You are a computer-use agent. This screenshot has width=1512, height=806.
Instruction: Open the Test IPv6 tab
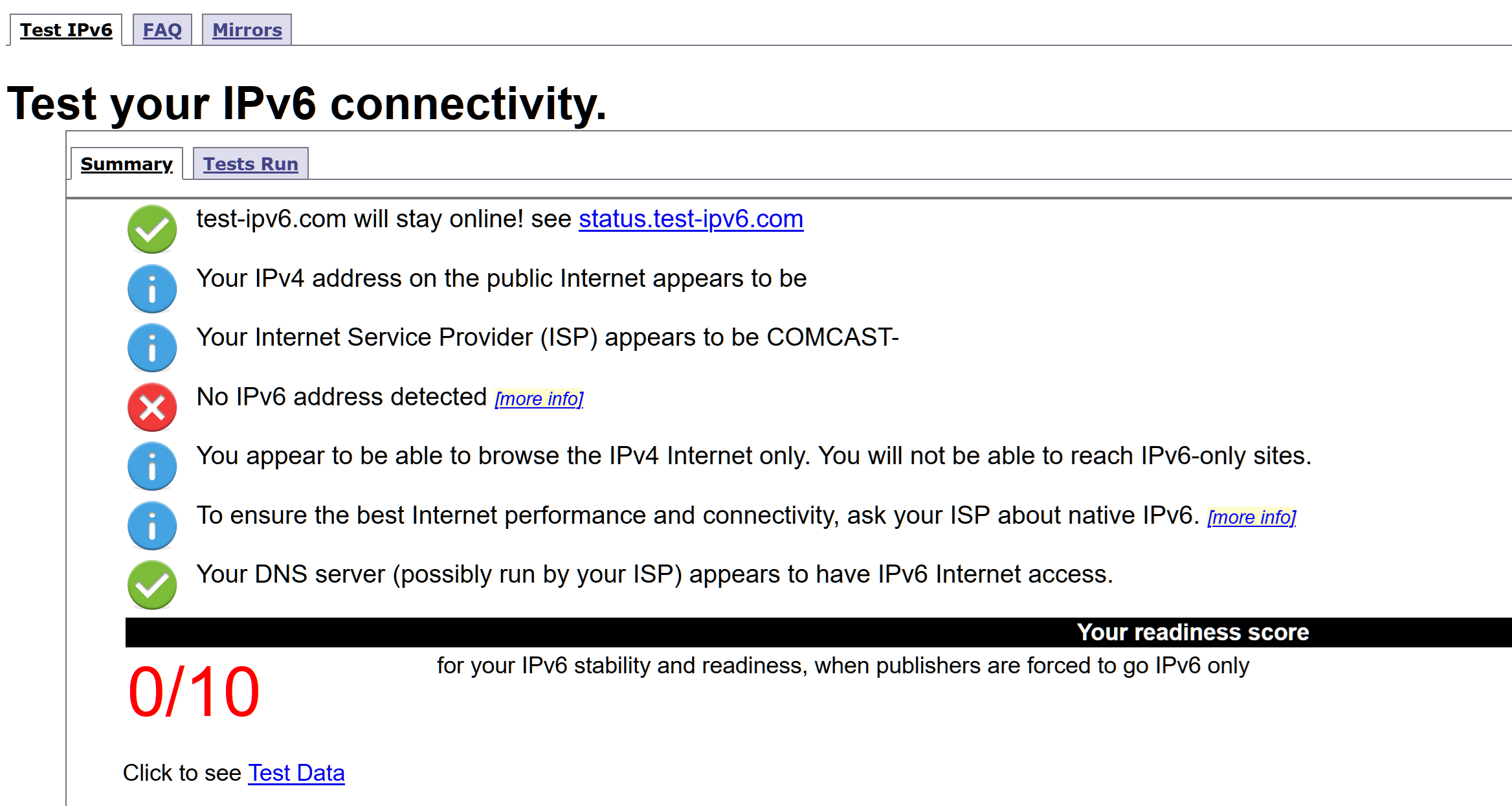coord(66,30)
